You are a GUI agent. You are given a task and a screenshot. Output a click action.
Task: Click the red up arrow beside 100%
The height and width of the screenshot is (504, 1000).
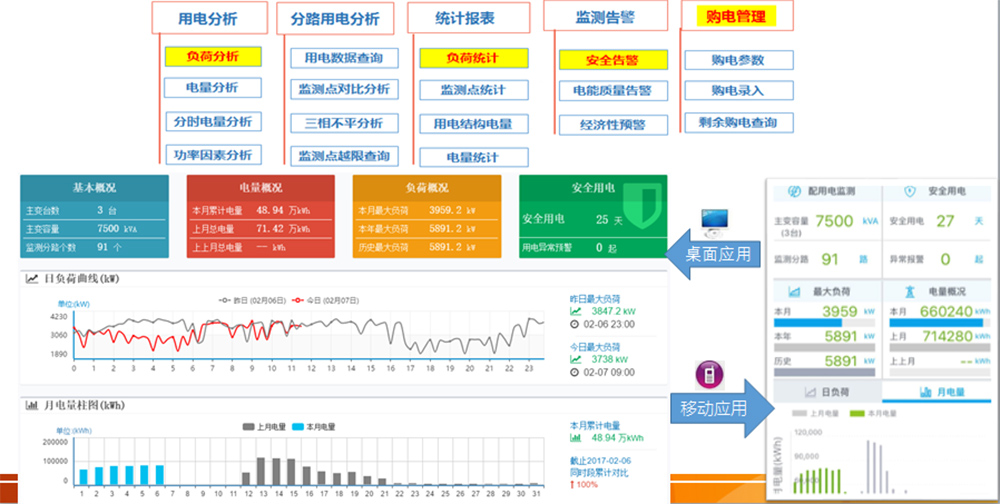tap(573, 484)
